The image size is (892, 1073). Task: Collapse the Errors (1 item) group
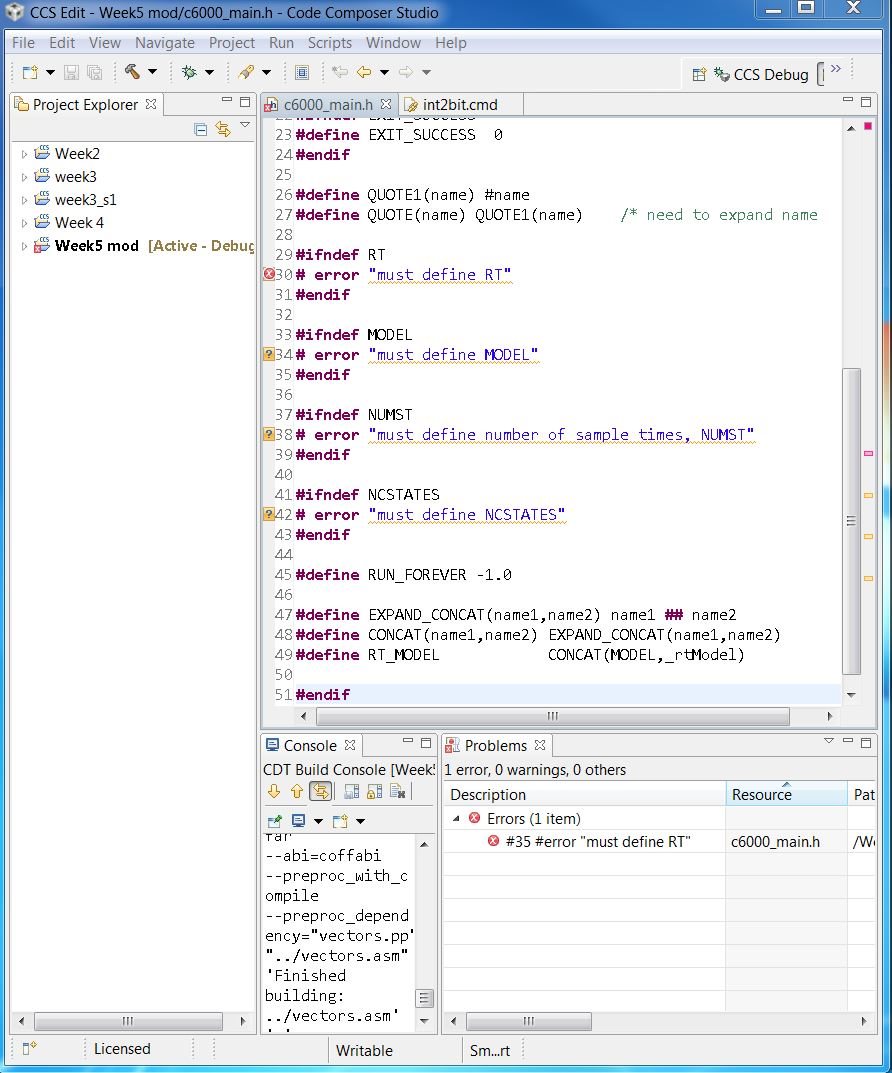click(x=456, y=818)
